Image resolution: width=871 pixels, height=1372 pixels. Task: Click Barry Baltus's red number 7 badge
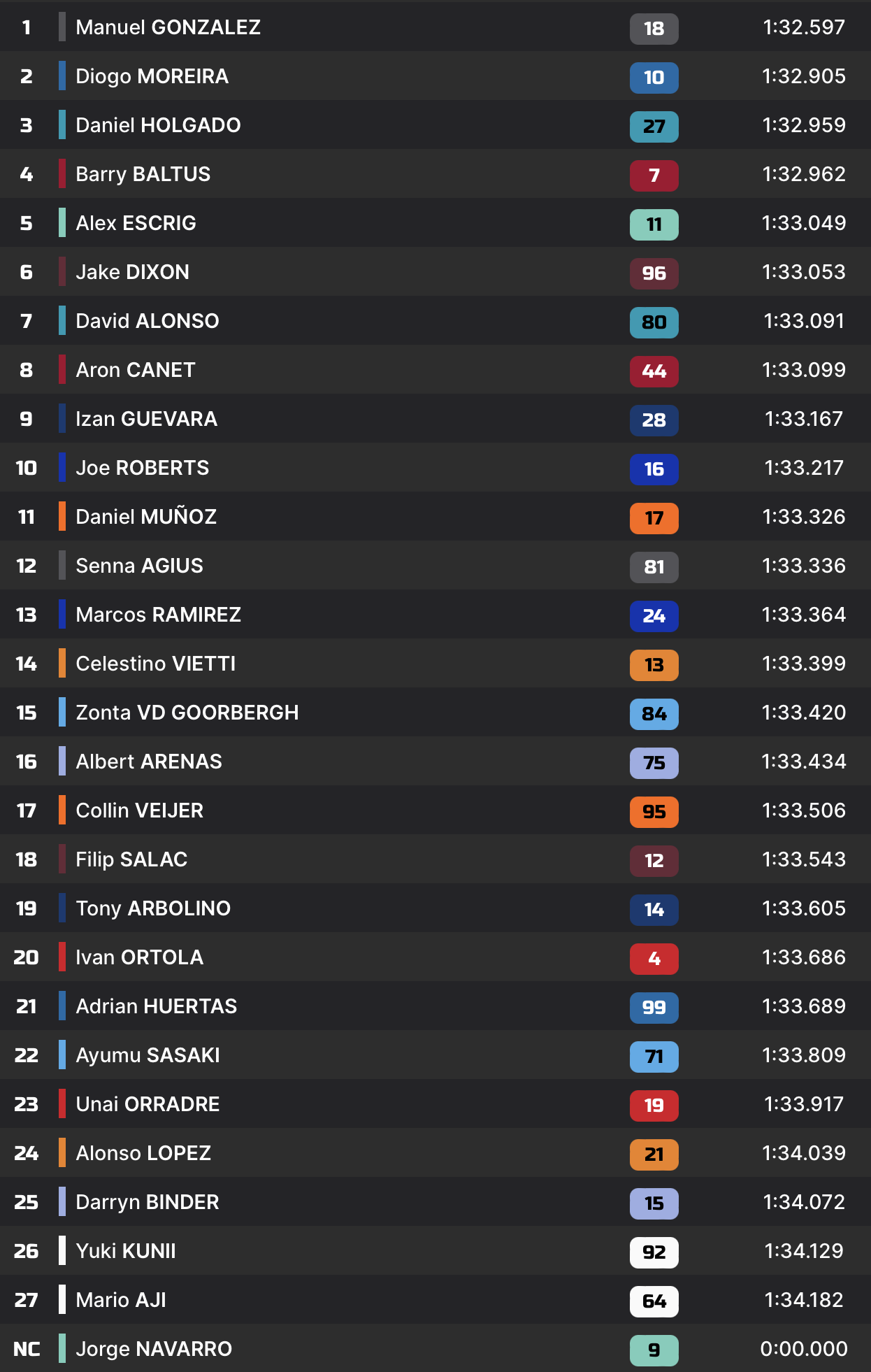click(654, 176)
